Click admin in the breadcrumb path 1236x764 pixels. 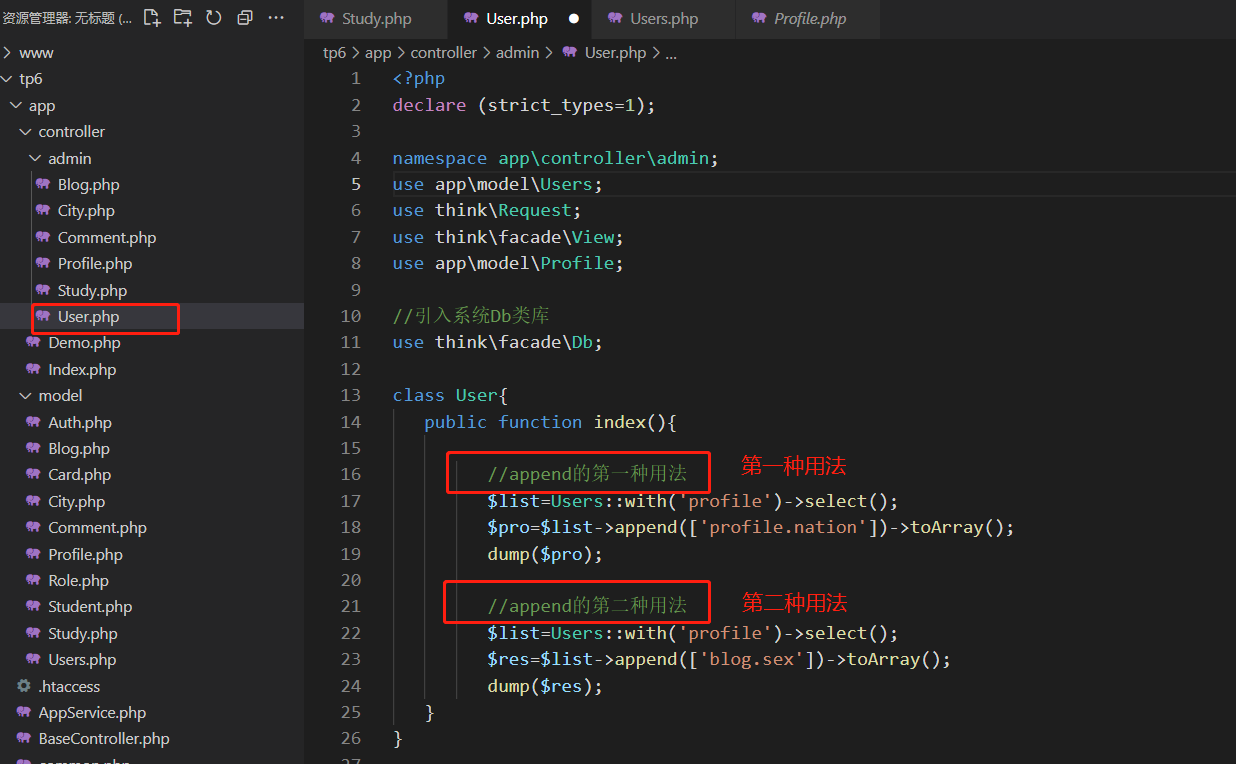tap(517, 53)
